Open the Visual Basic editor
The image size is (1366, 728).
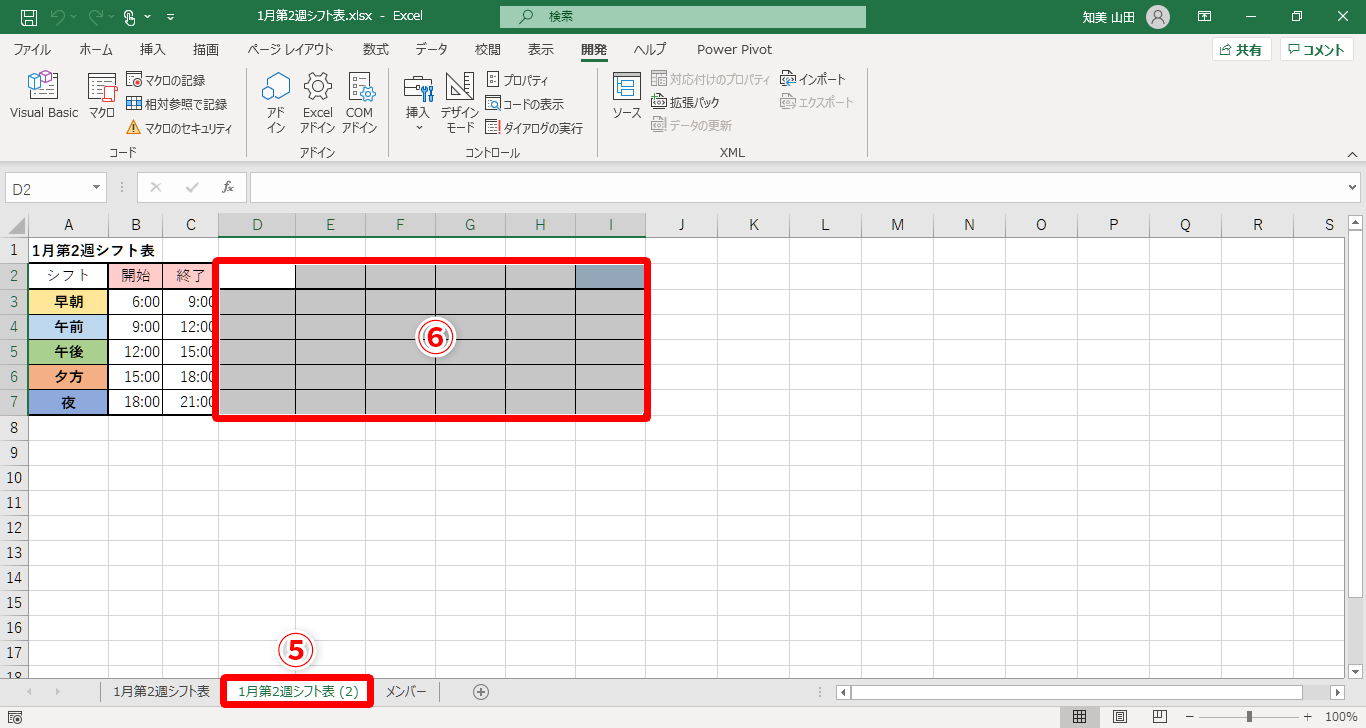click(44, 96)
